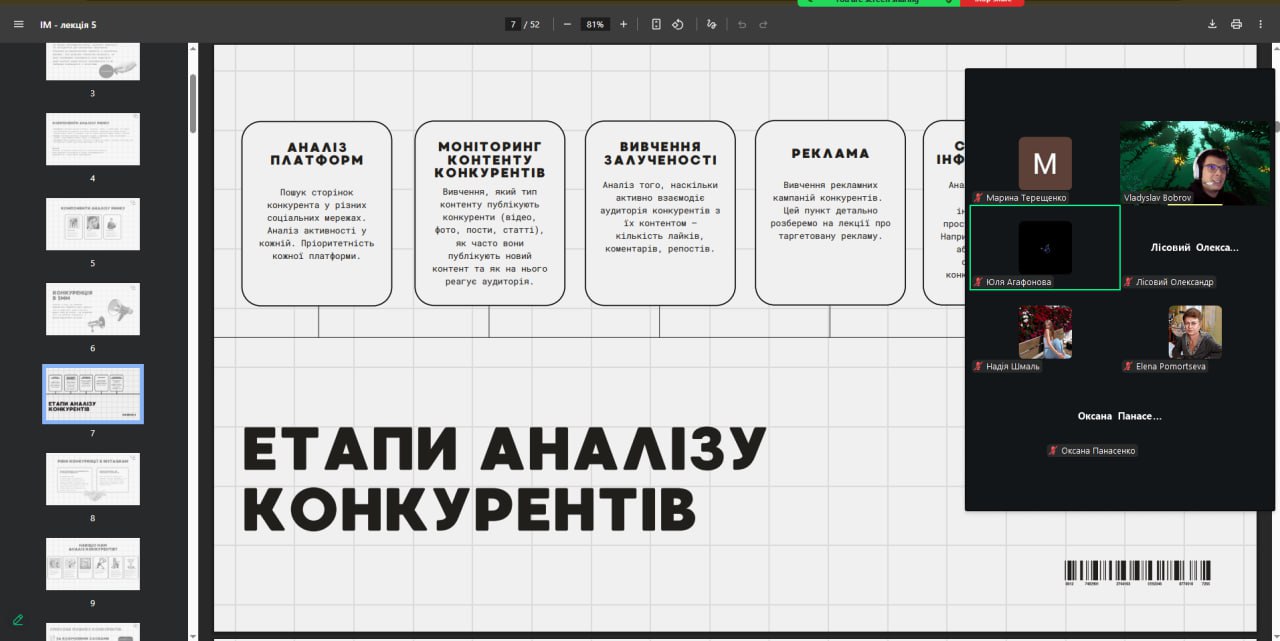Click Stop share button

[x=991, y=3]
